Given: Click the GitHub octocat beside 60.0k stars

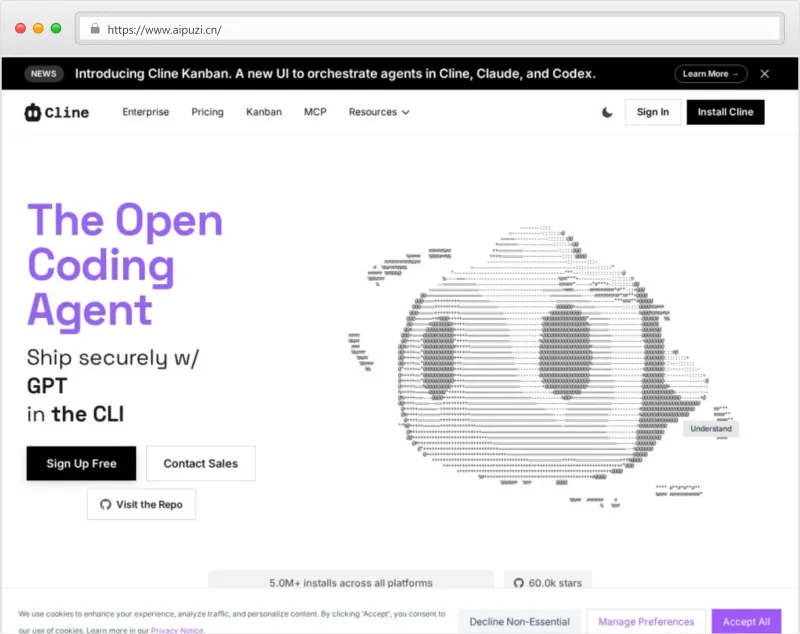Looking at the screenshot, I should [519, 582].
